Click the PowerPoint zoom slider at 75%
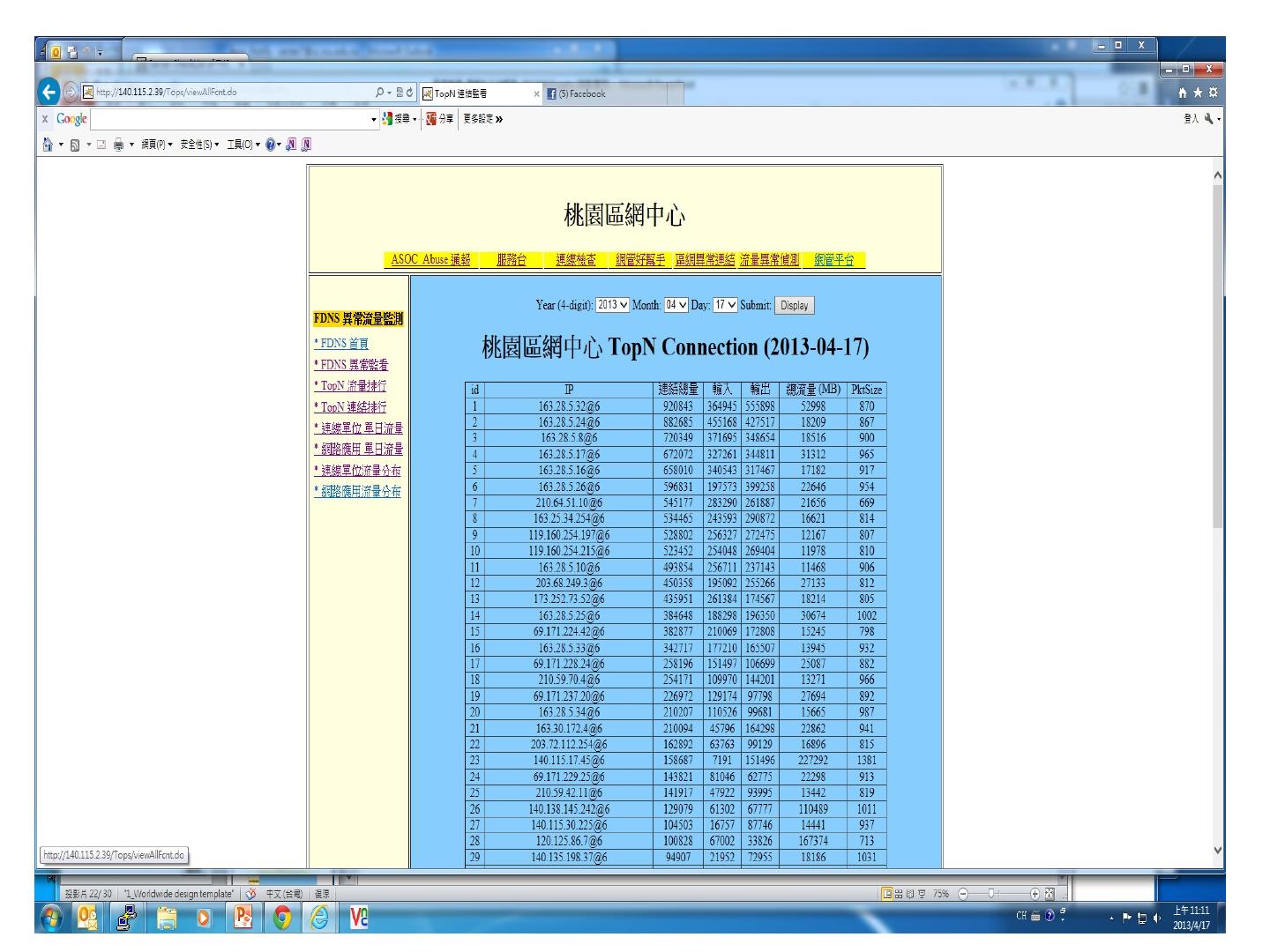The width and height of the screenshot is (1270, 952). point(991,894)
